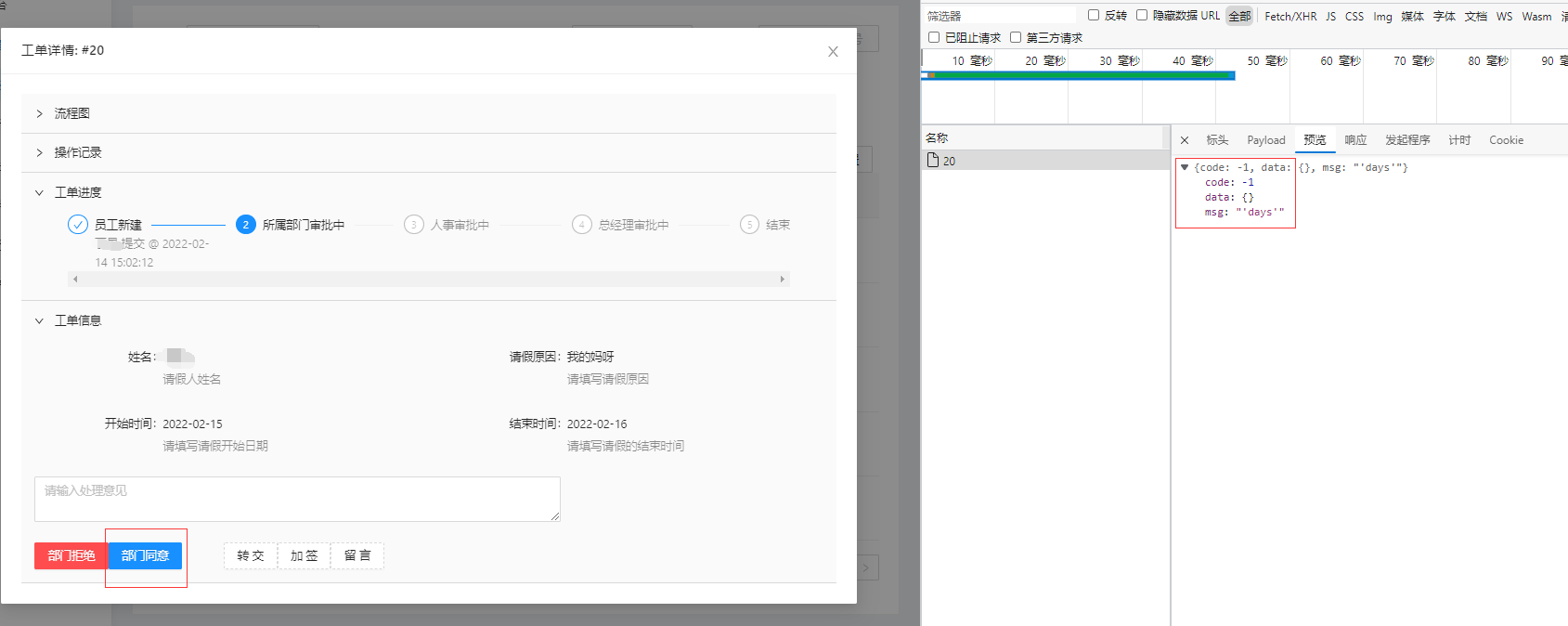This screenshot has height=626, width=1568.
Task: Click step 3 circle 人事审批中
Action: [414, 225]
